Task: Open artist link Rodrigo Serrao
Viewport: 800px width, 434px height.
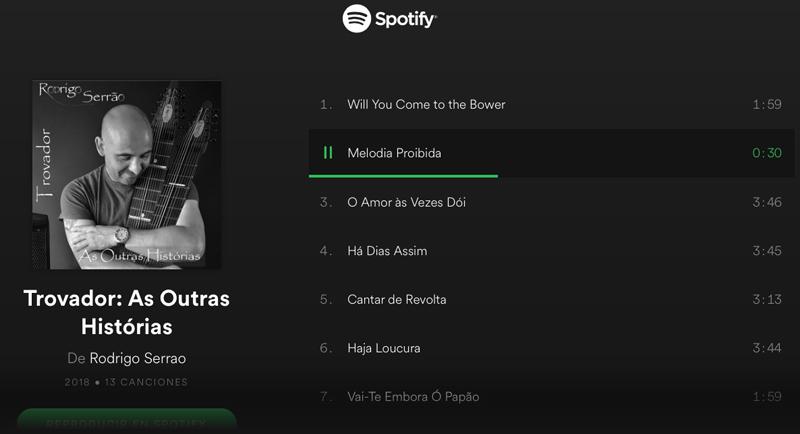Action: (x=138, y=358)
